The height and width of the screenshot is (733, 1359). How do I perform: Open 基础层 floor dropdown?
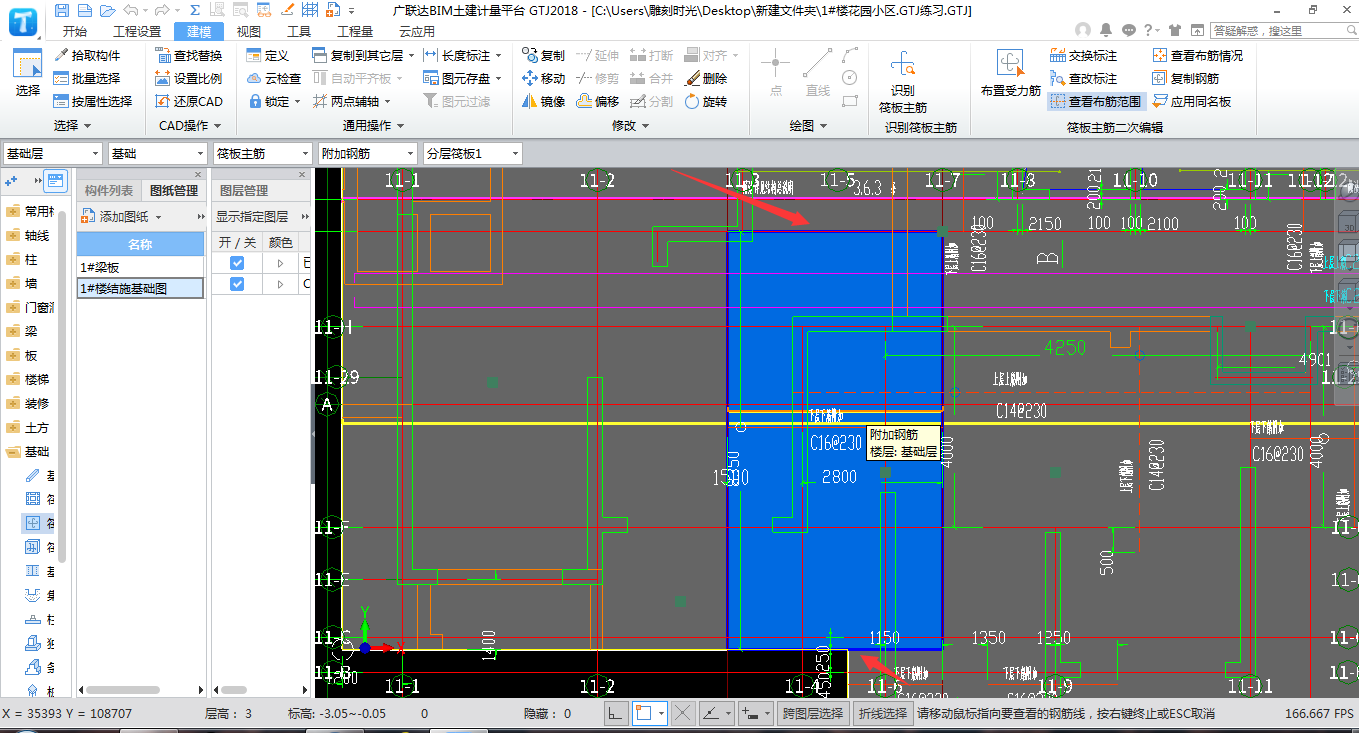point(52,153)
